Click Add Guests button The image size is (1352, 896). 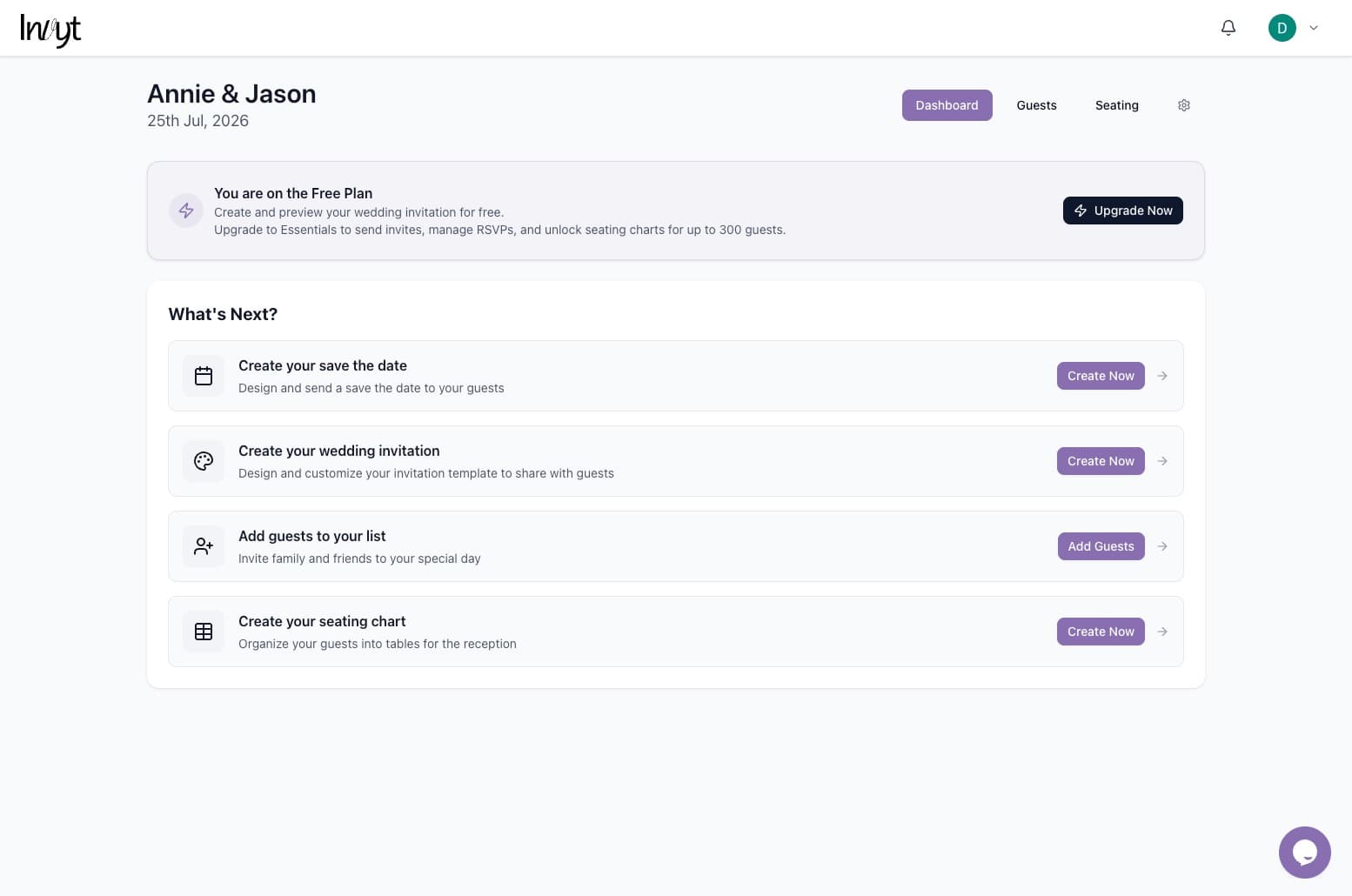point(1101,545)
